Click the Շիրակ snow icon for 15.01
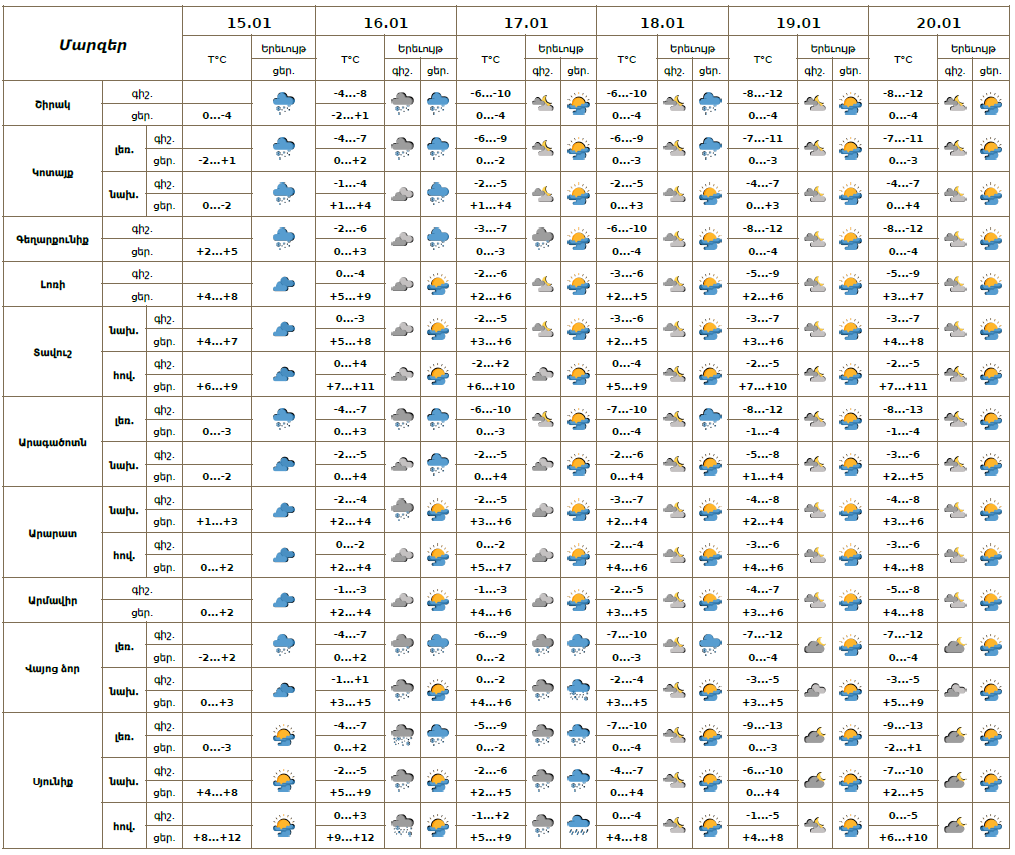This screenshot has height=855, width=1015. [x=283, y=103]
